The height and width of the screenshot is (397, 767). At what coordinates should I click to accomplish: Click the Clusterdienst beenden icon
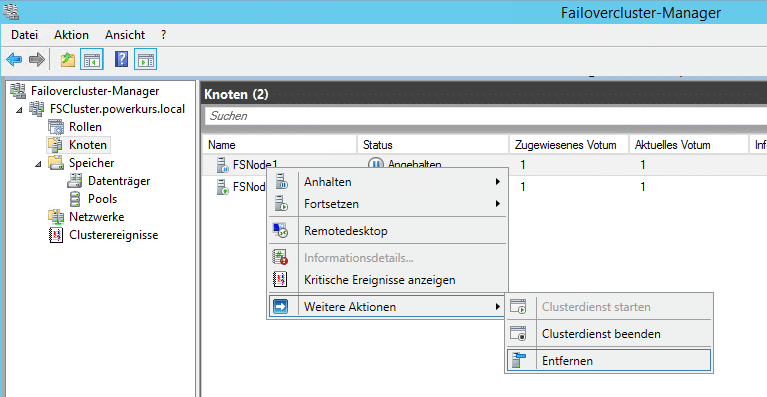pos(519,334)
